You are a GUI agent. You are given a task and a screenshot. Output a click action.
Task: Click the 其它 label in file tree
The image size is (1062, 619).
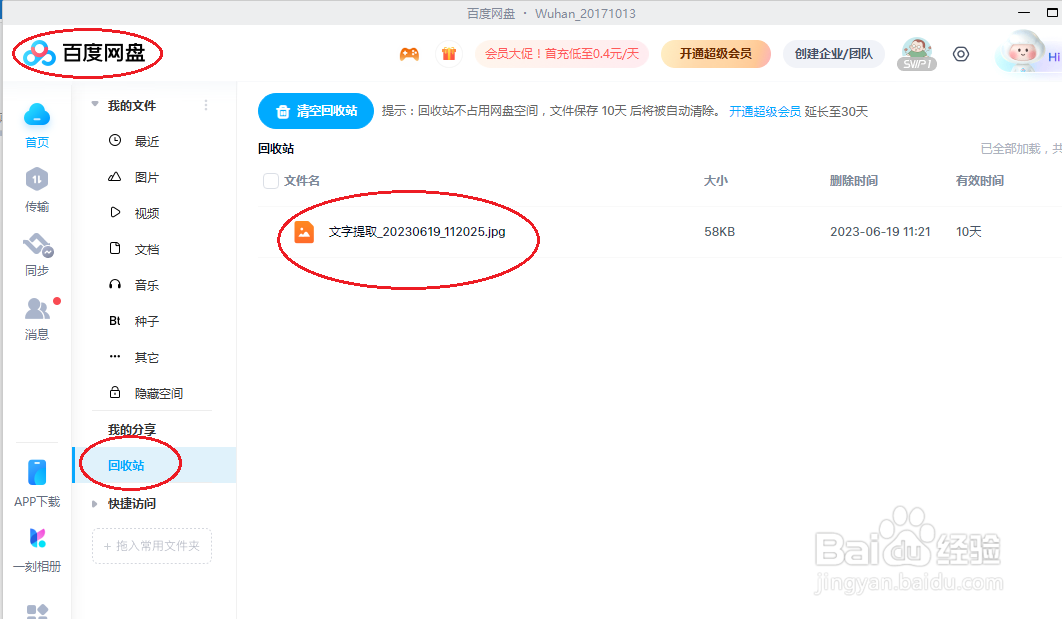(147, 357)
